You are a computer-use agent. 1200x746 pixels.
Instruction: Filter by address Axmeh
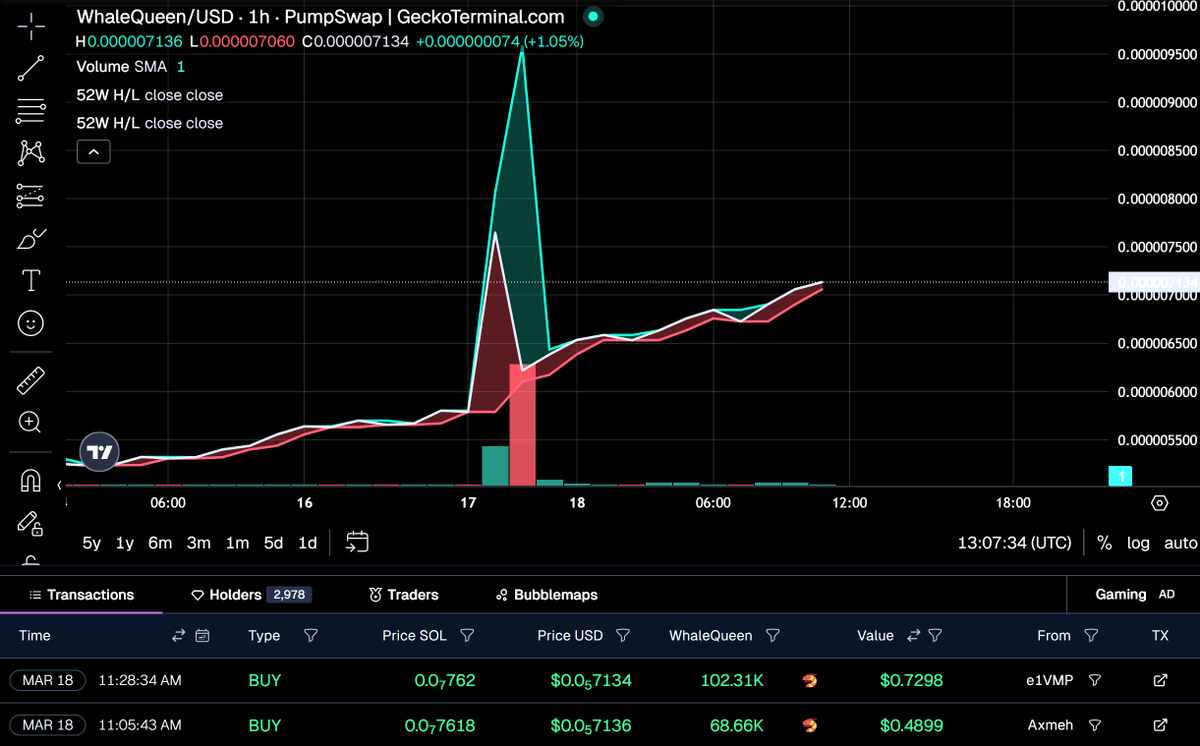click(x=1094, y=725)
